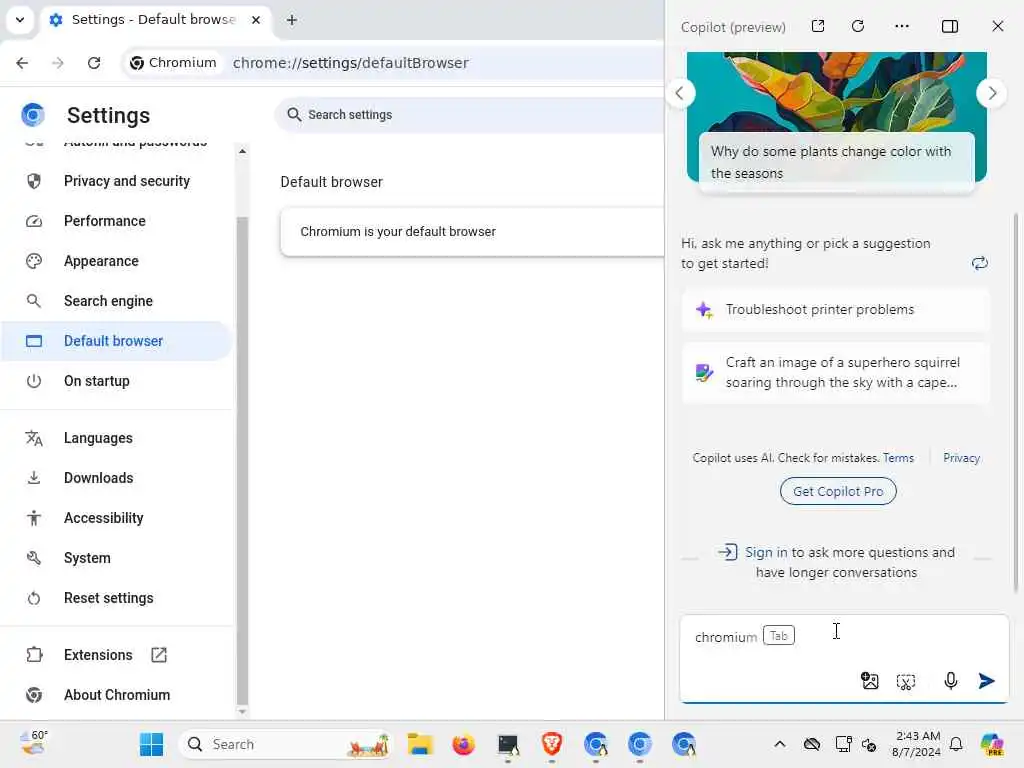Toggle Copilot split-pane layout icon
Image resolution: width=1024 pixels, height=768 pixels.
point(950,26)
